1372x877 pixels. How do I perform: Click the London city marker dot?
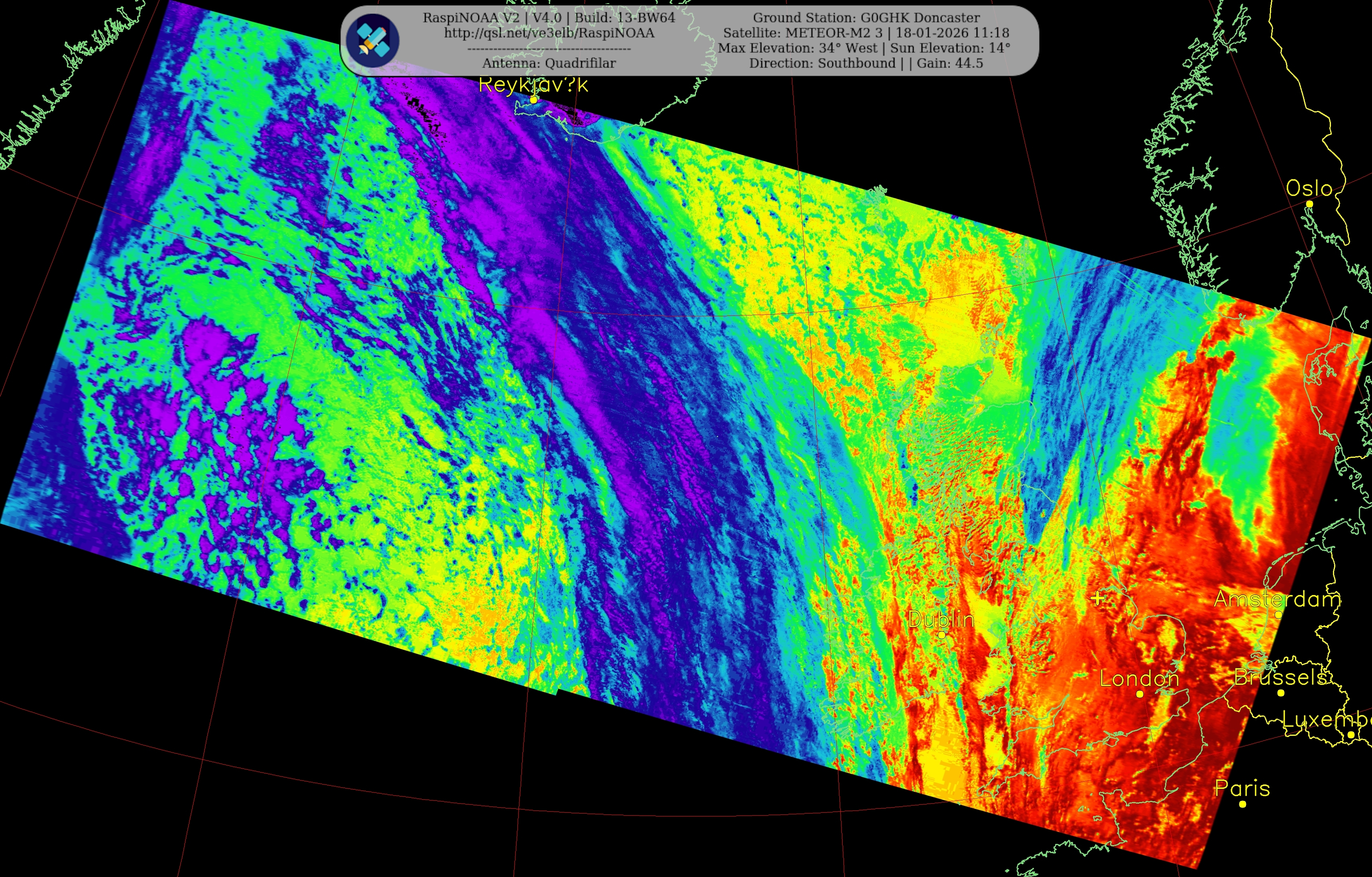click(x=1140, y=694)
